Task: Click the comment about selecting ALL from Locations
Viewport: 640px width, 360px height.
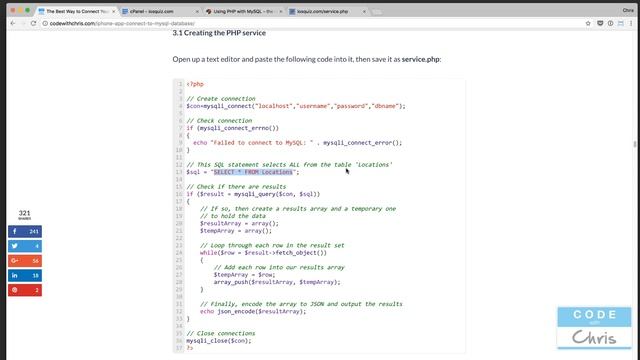Action: click(289, 165)
